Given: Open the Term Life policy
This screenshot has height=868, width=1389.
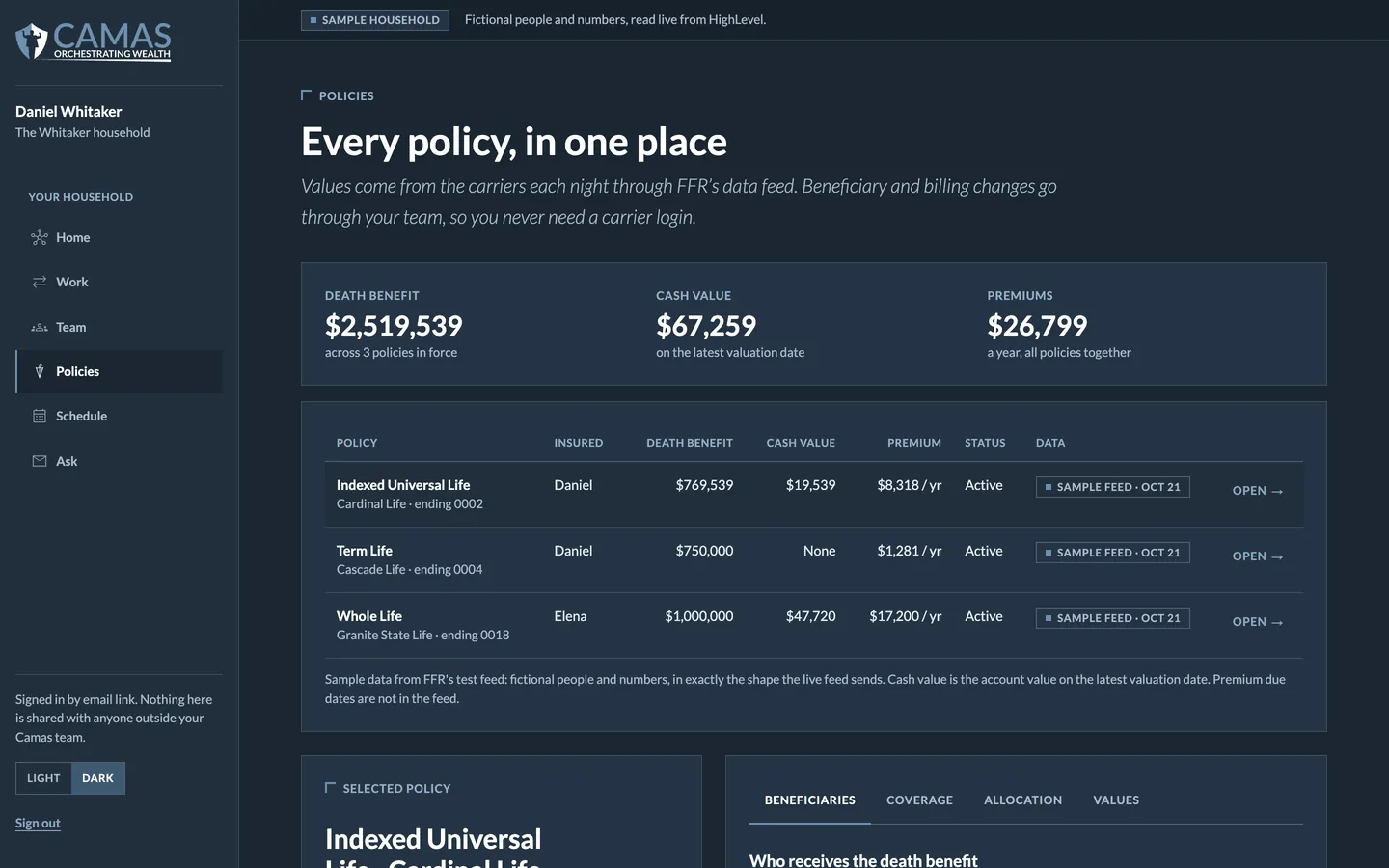Looking at the screenshot, I should click(x=1258, y=556).
